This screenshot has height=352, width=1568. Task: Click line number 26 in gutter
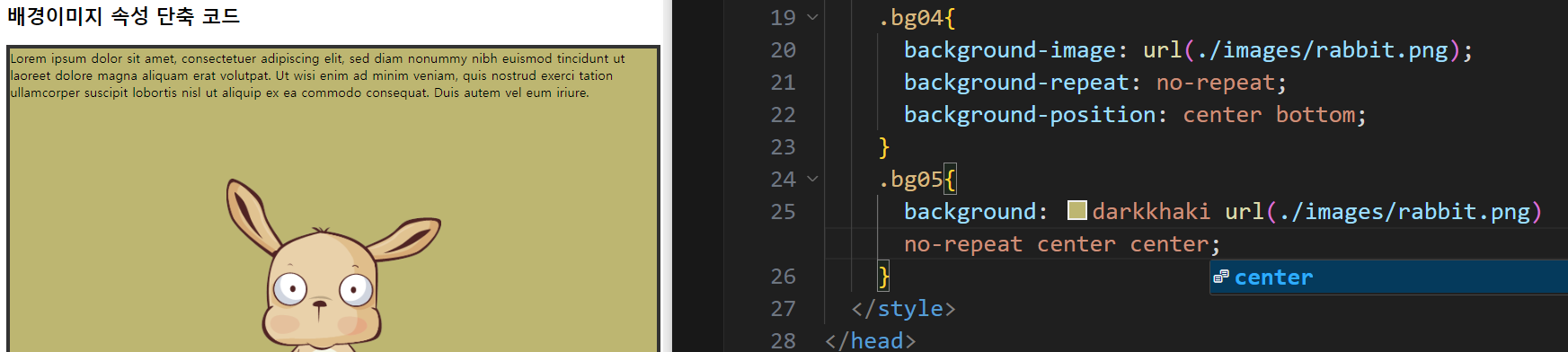click(x=783, y=276)
